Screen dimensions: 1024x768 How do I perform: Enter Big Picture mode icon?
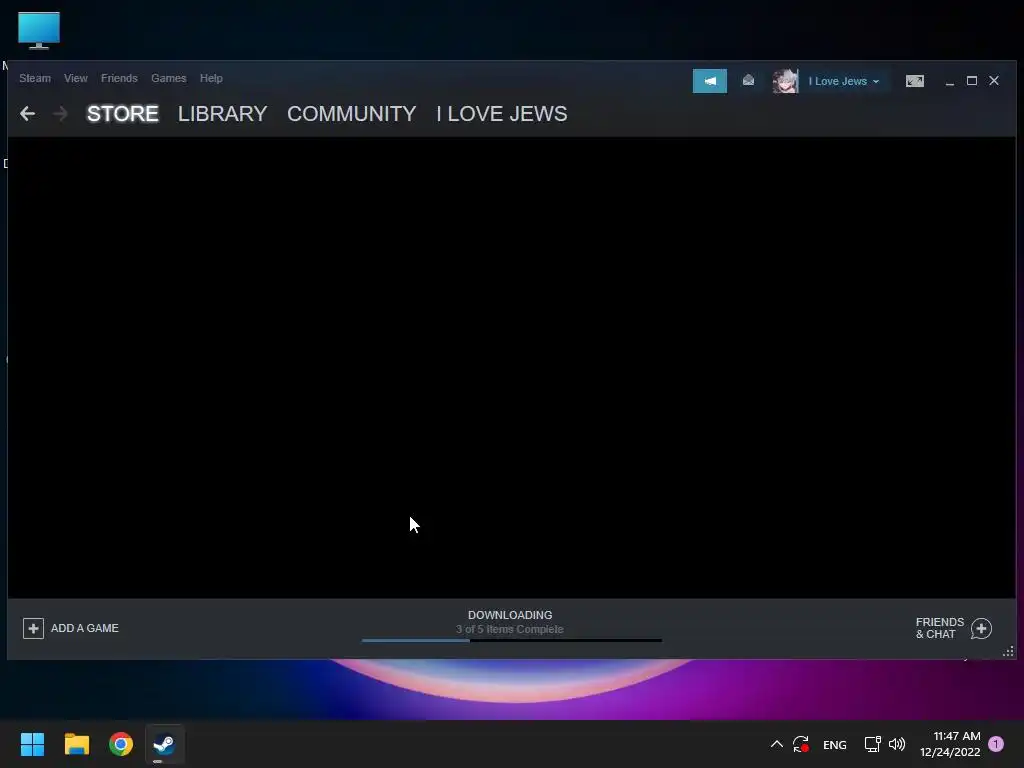coord(915,81)
